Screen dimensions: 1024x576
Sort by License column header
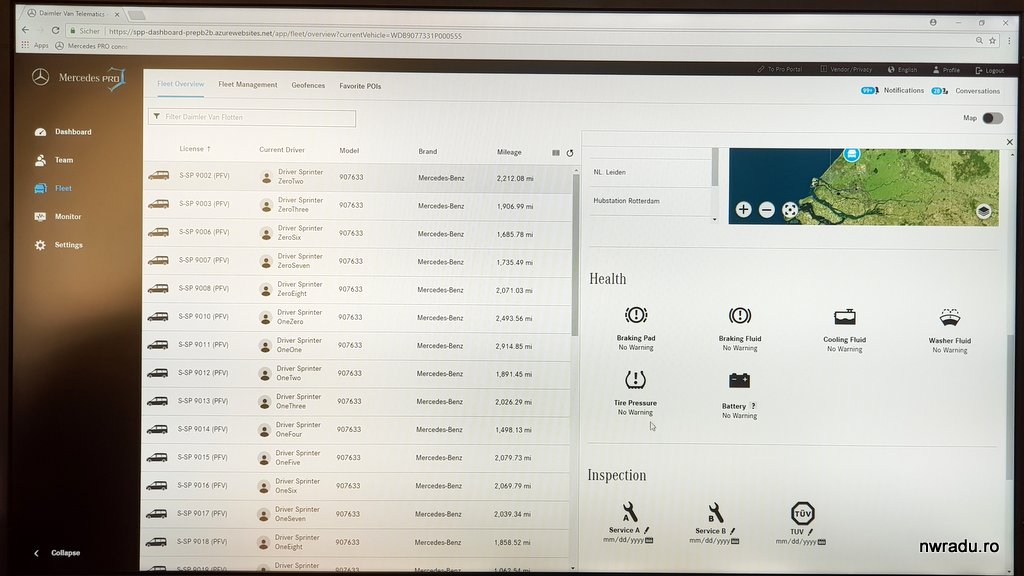[195, 149]
